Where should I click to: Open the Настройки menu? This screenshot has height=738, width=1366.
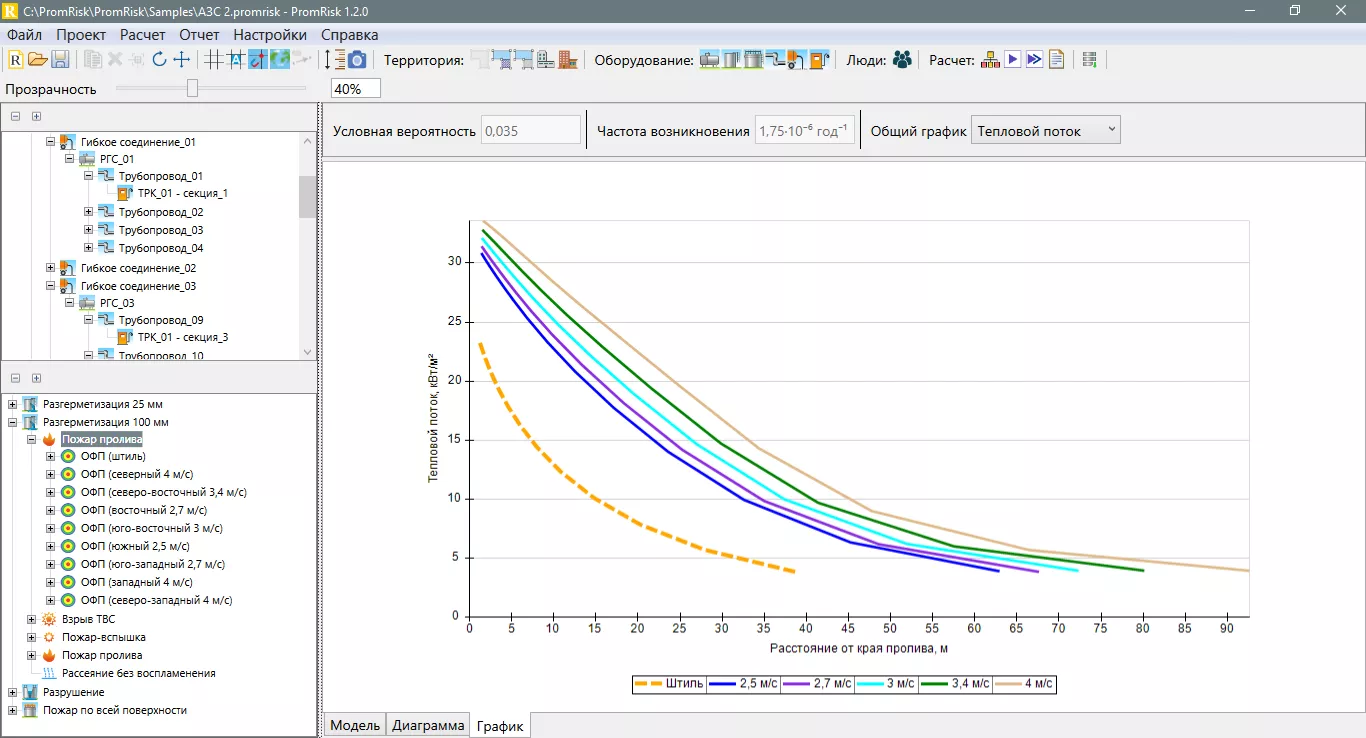(269, 33)
